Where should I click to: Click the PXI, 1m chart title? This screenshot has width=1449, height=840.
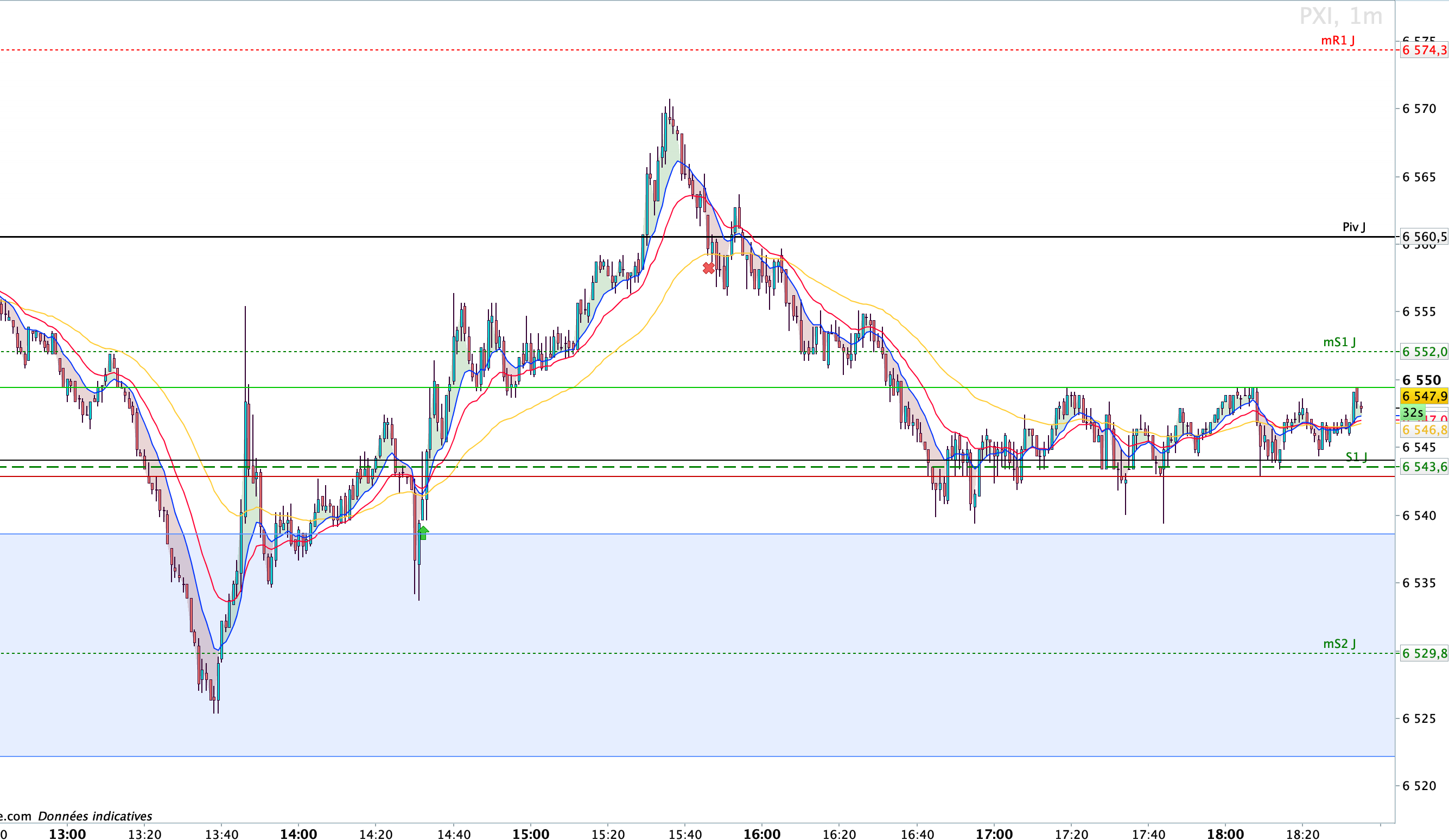(1340, 16)
